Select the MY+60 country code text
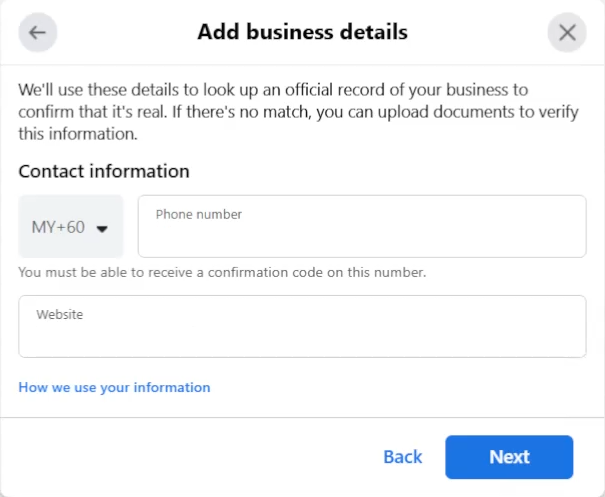The width and height of the screenshot is (605, 497). coord(58,227)
